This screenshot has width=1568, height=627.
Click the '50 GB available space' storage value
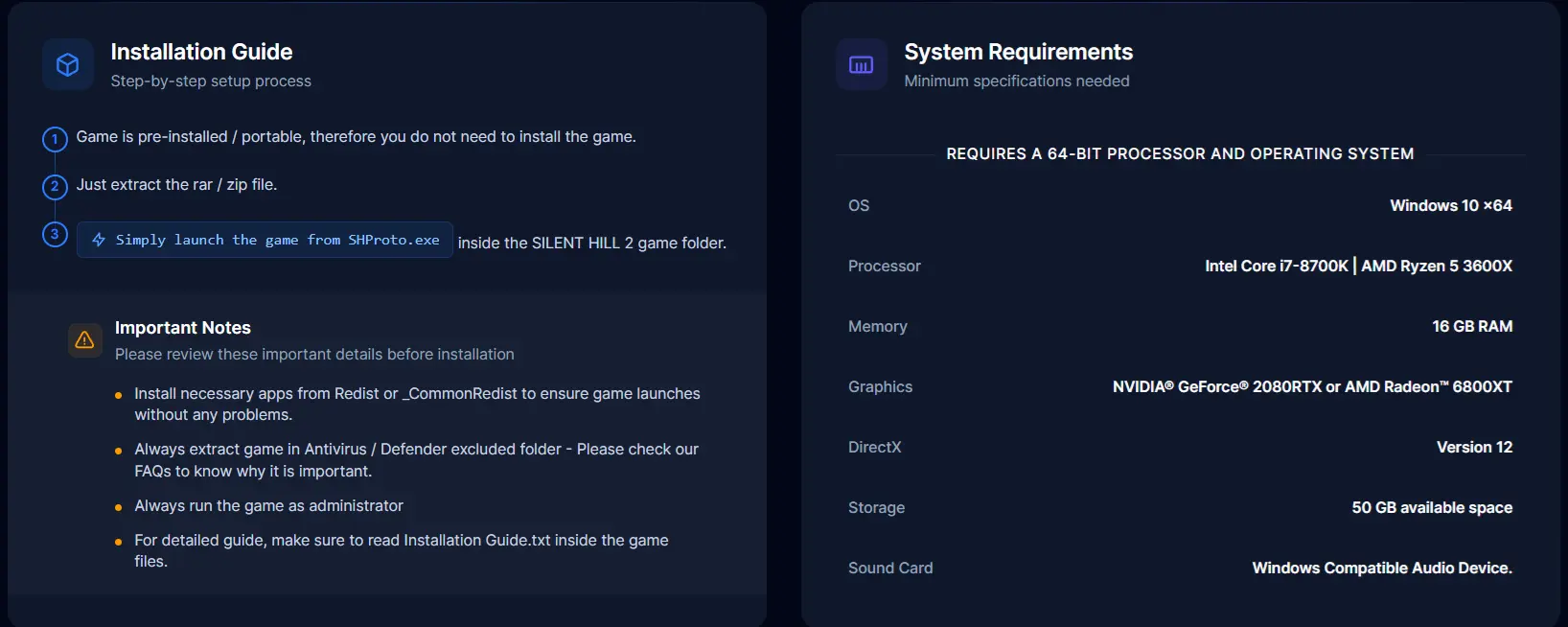pyautogui.click(x=1432, y=507)
